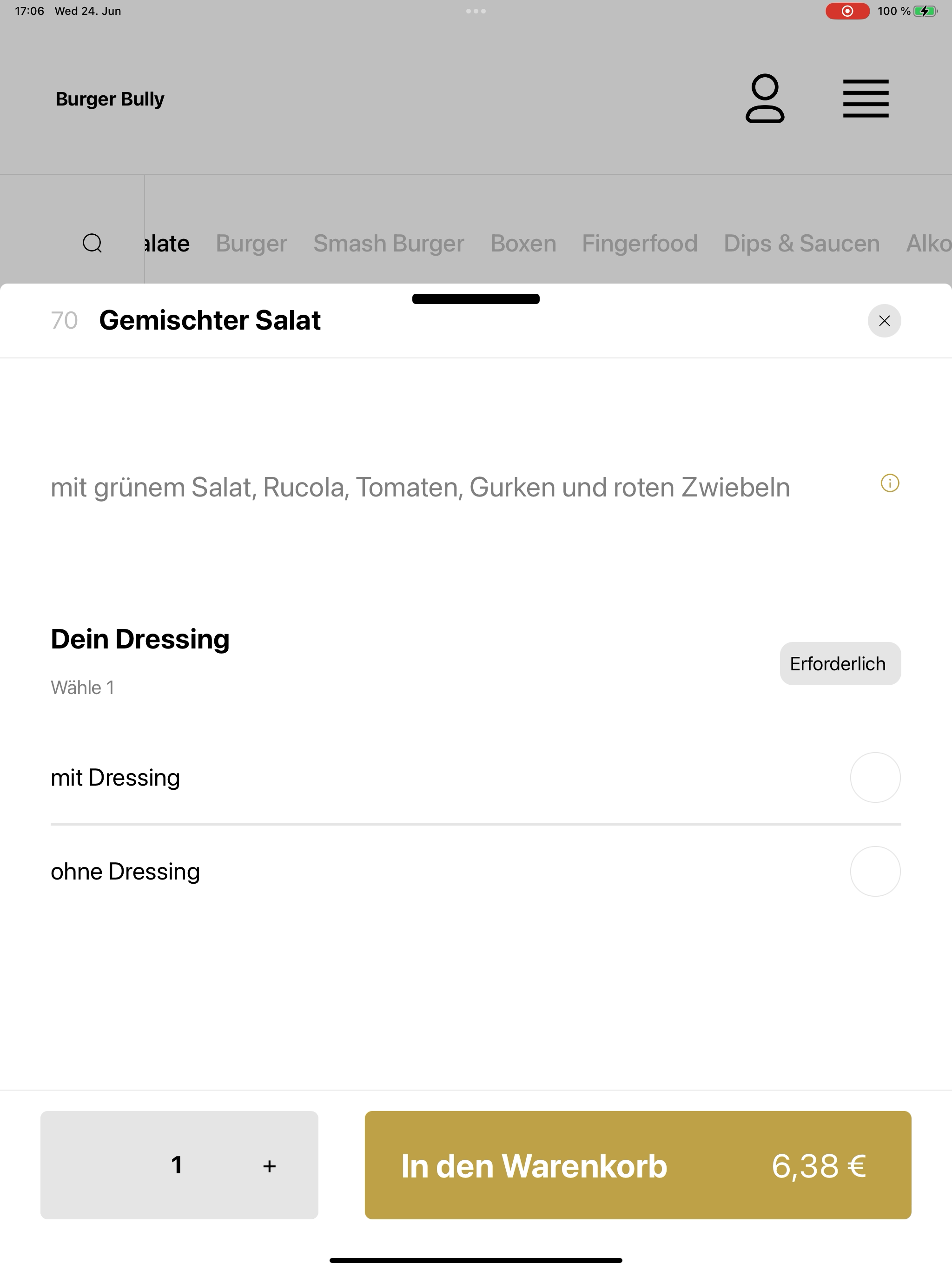Switch to the Smash Burger tab
952x1270 pixels.
[389, 244]
